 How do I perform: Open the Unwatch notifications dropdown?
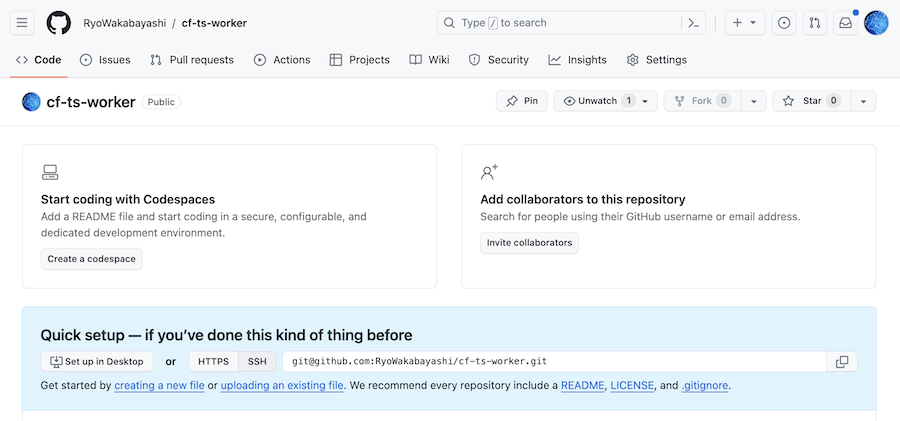[606, 101]
